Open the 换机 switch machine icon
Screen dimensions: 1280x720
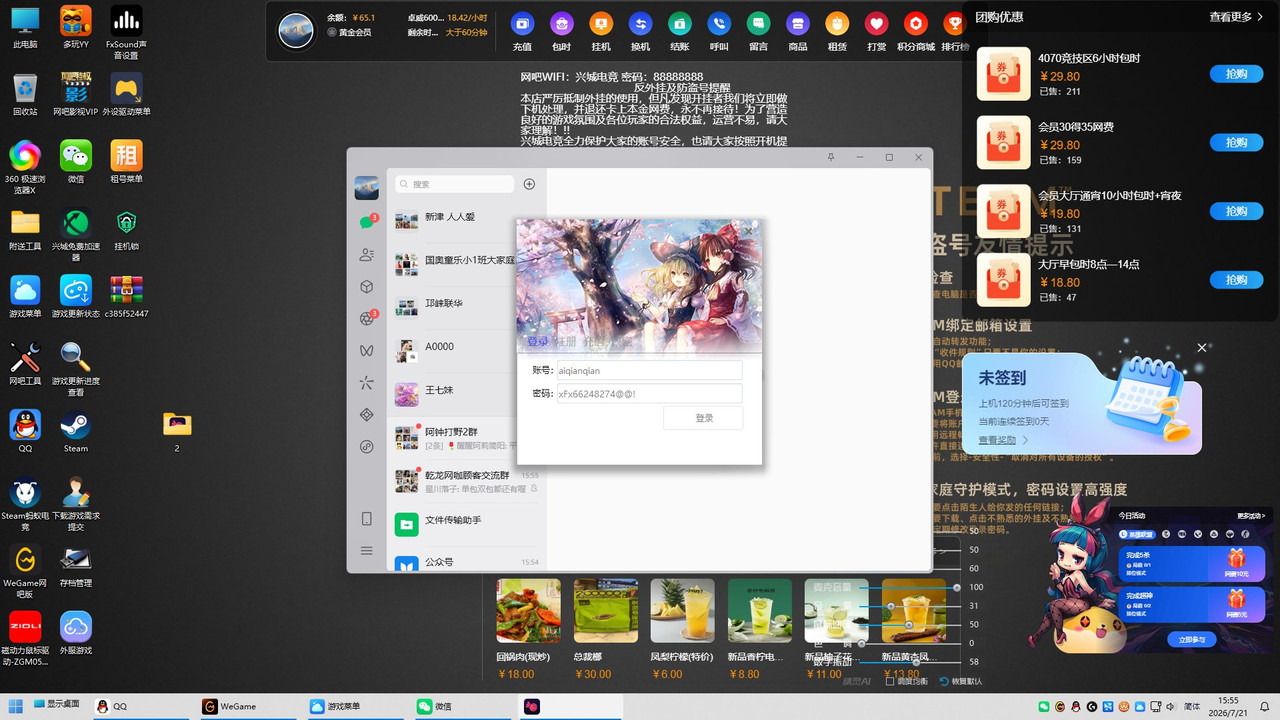(640, 24)
